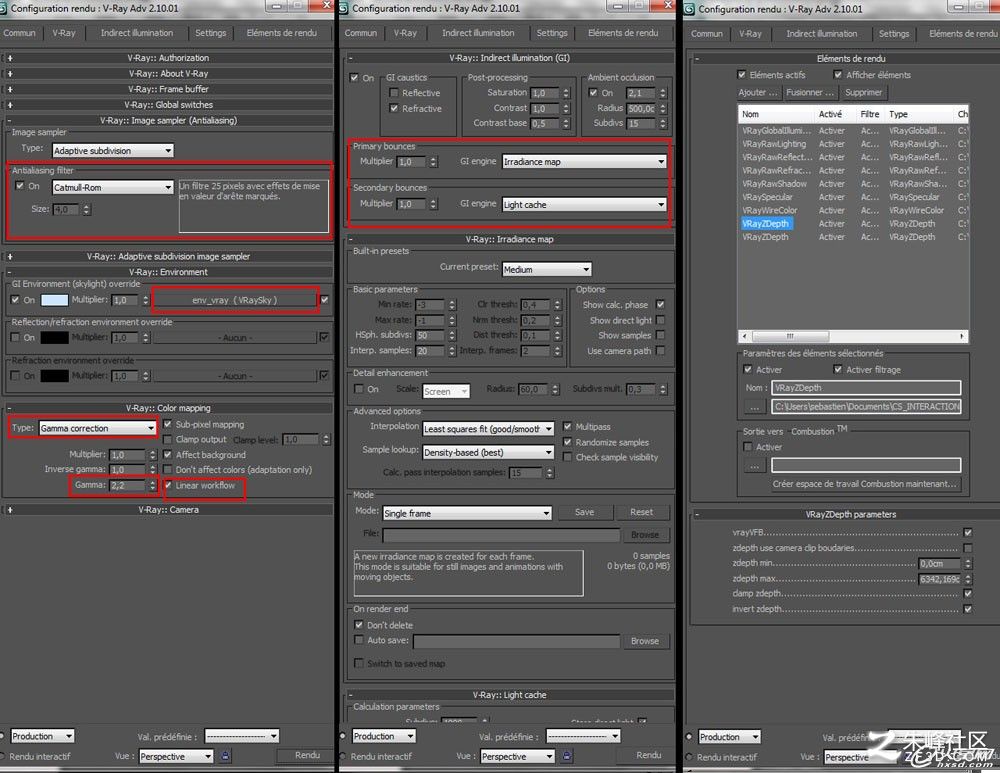
Task: Click the Fusionner ... button
Action: [810, 92]
